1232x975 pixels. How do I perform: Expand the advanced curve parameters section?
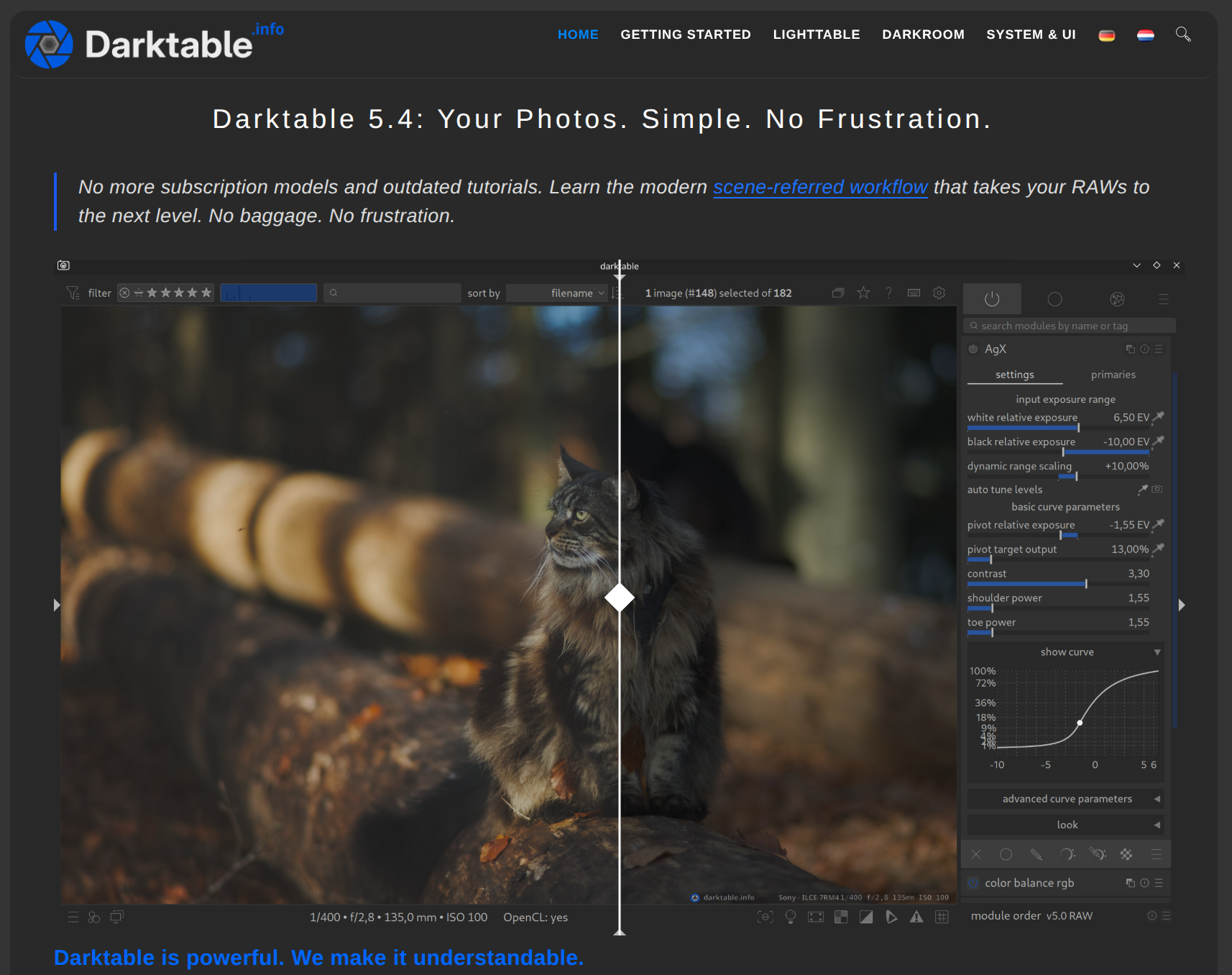point(1066,799)
